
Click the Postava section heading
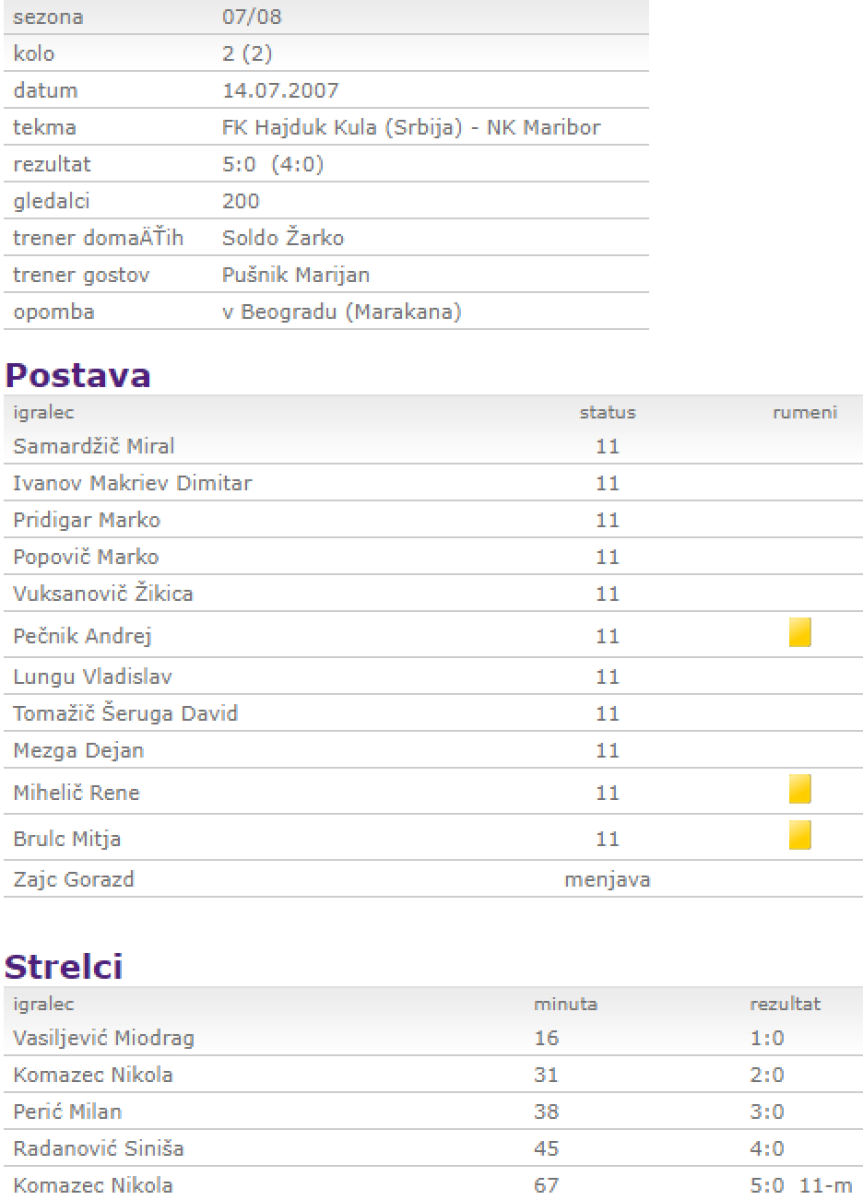[x=79, y=376]
